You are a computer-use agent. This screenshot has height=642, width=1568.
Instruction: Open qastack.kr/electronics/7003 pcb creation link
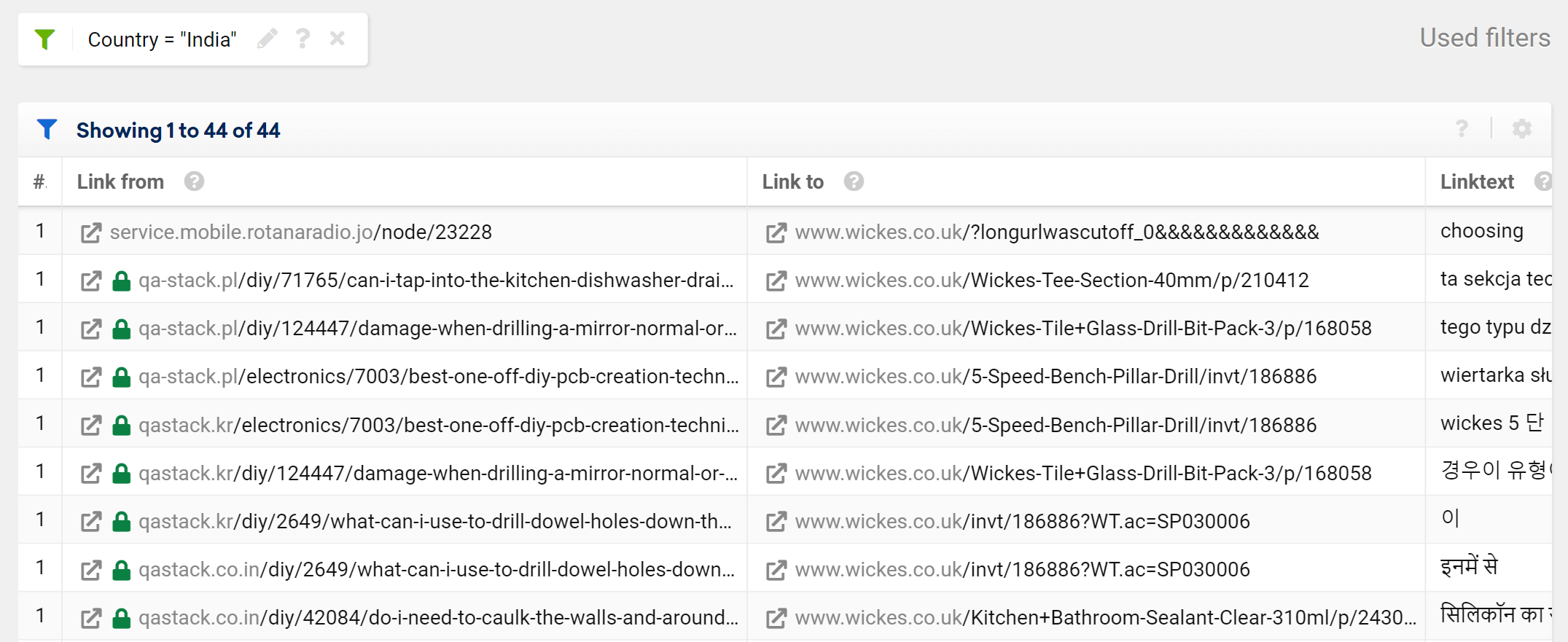439,425
